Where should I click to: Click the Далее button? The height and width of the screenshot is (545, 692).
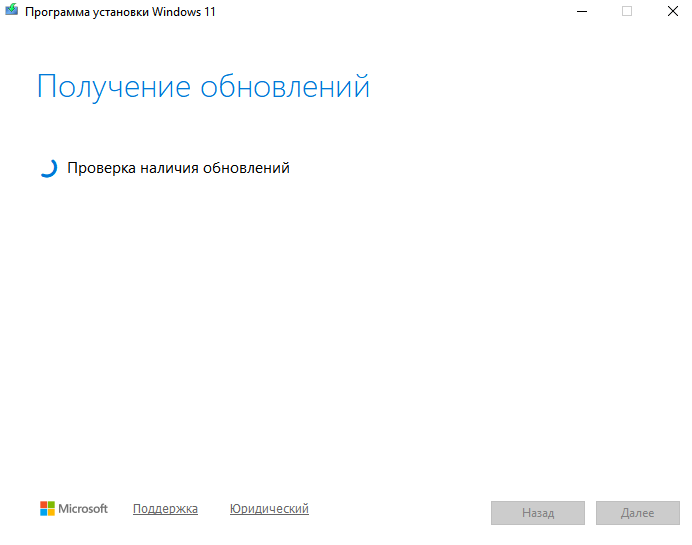638,513
